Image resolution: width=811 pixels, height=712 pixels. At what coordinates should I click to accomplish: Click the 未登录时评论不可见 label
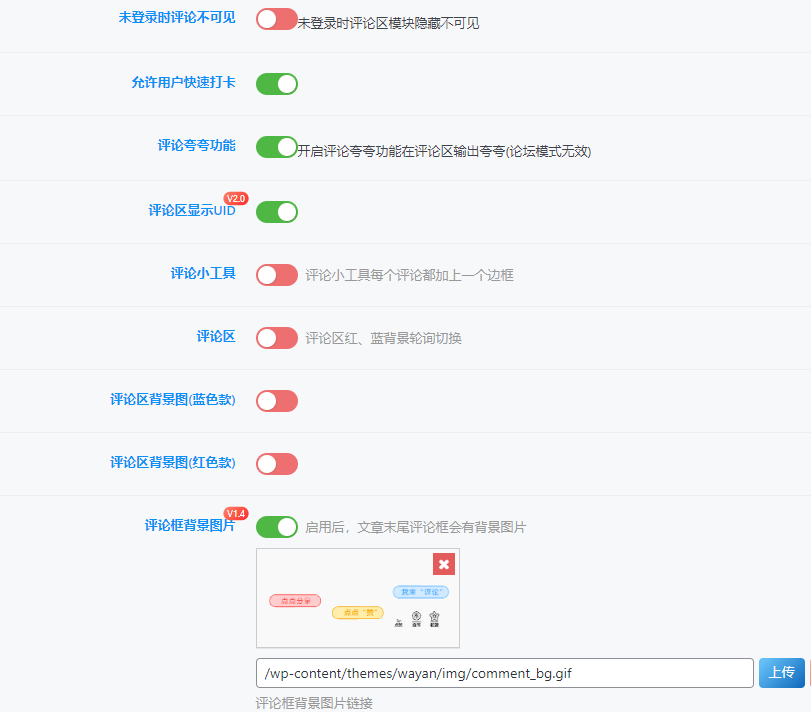pos(177,18)
